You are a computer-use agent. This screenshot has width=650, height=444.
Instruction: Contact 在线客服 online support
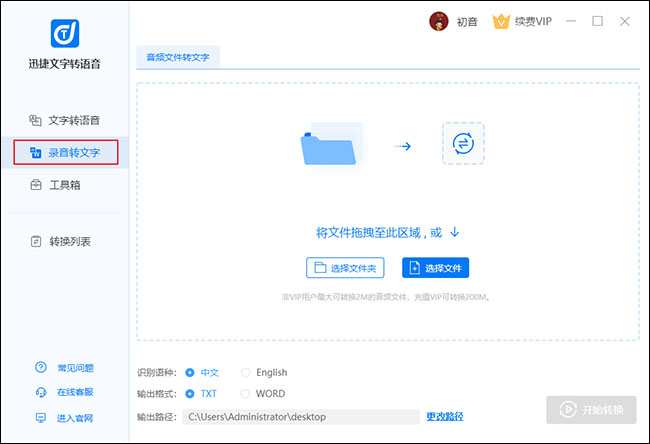point(75,392)
